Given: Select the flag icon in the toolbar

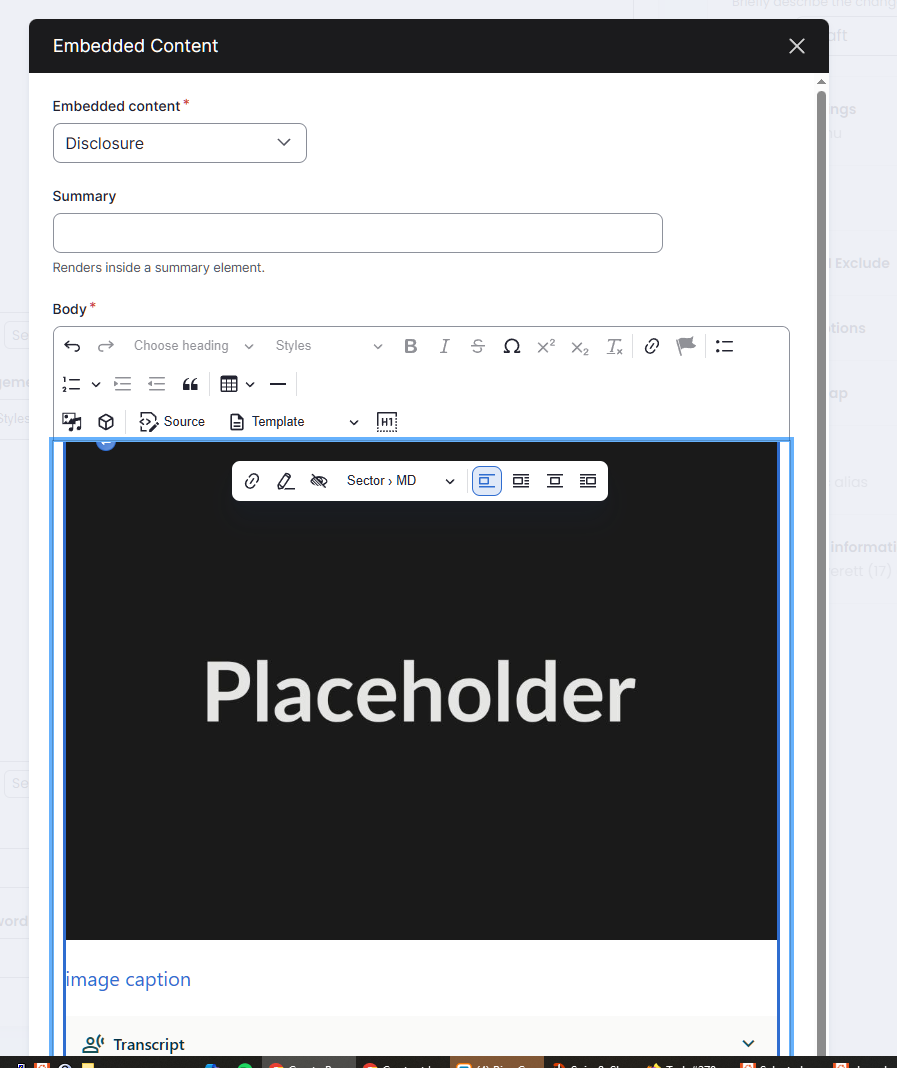Looking at the screenshot, I should 686,346.
